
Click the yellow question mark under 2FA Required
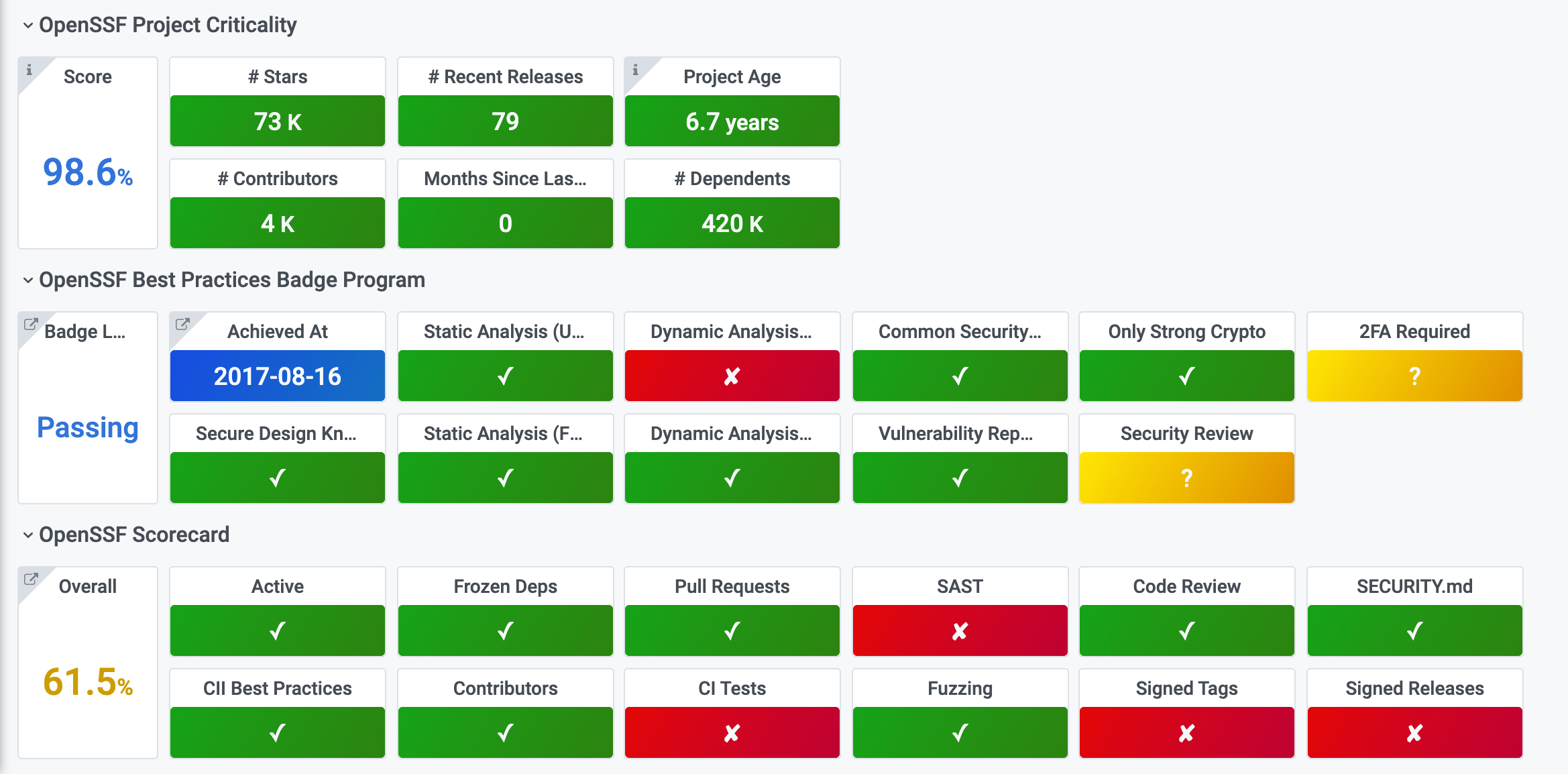[1414, 376]
